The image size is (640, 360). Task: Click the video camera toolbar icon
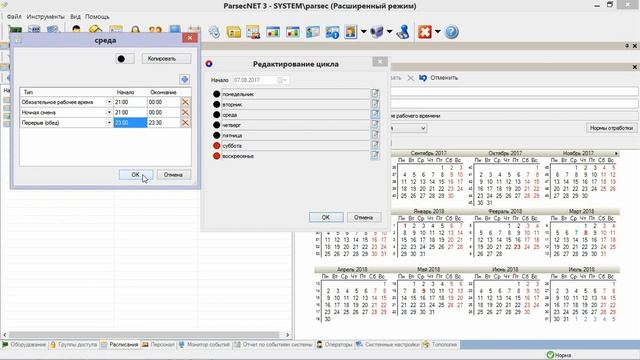pos(377,32)
